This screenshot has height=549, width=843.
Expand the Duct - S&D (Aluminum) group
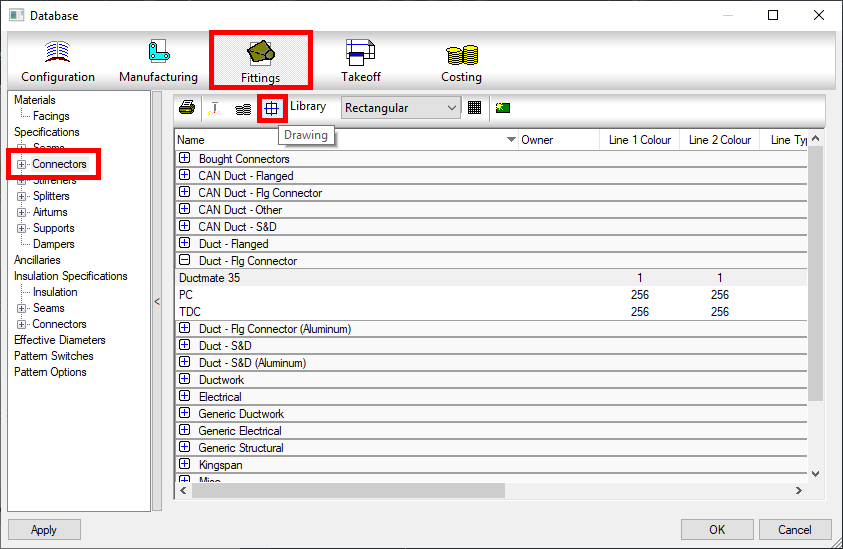[184, 361]
